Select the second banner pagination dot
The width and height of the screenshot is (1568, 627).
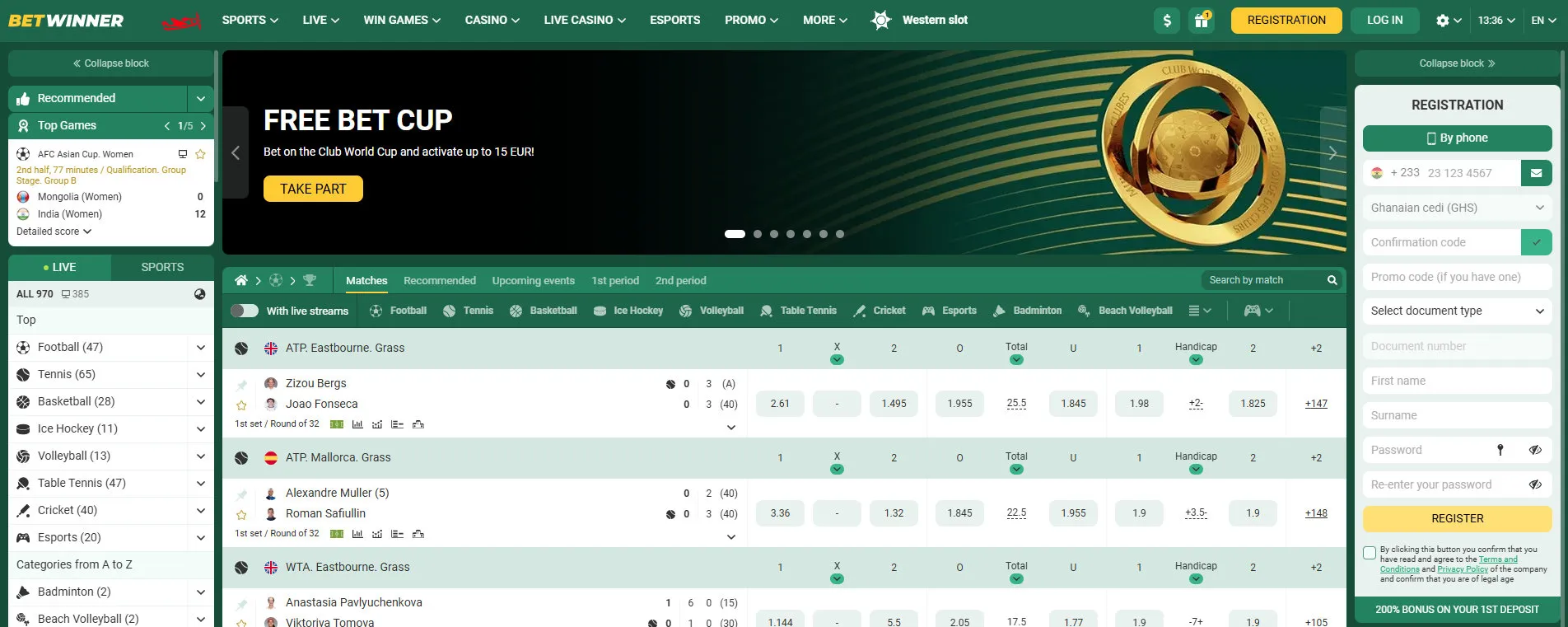click(x=758, y=234)
